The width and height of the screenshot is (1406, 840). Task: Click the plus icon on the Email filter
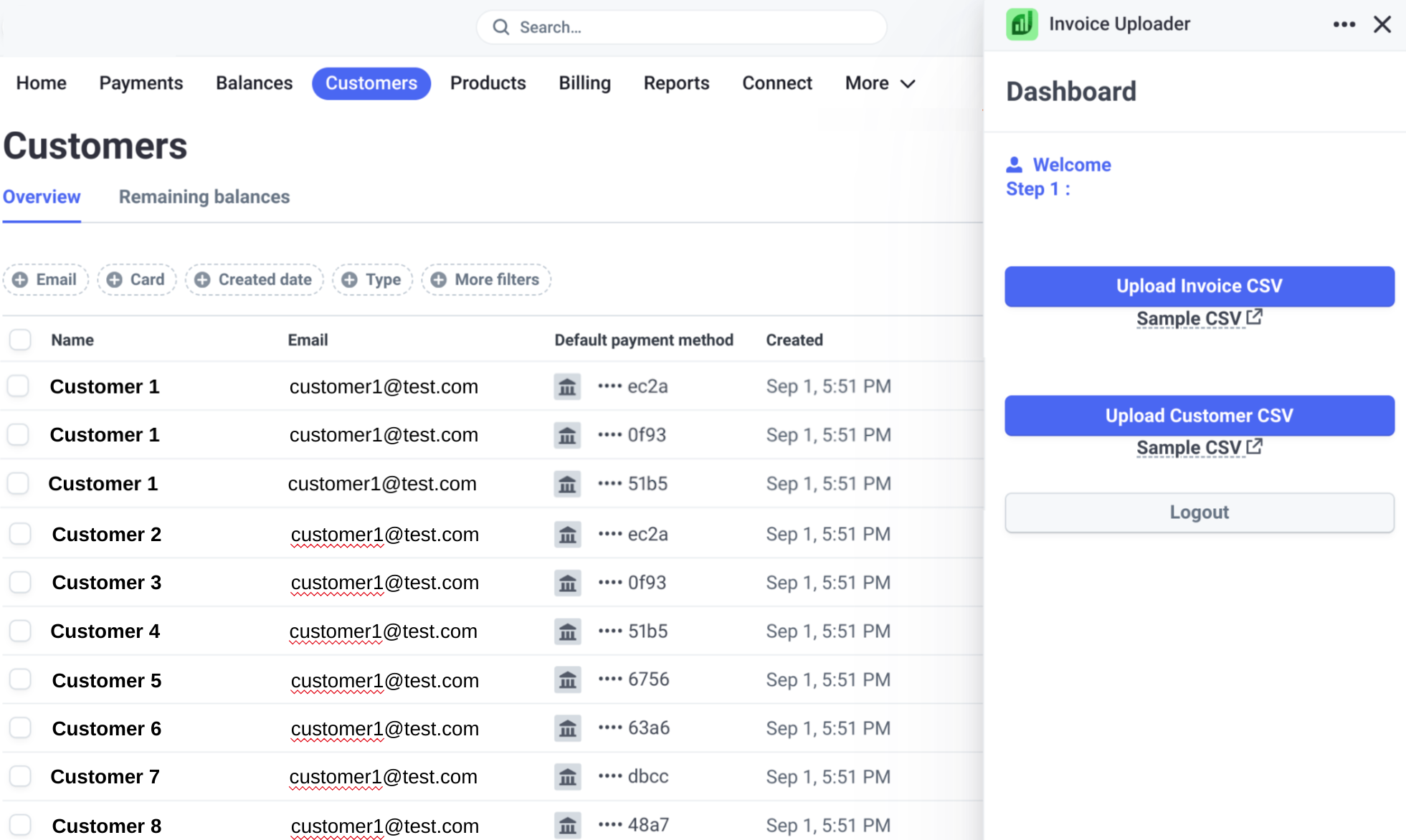click(22, 280)
